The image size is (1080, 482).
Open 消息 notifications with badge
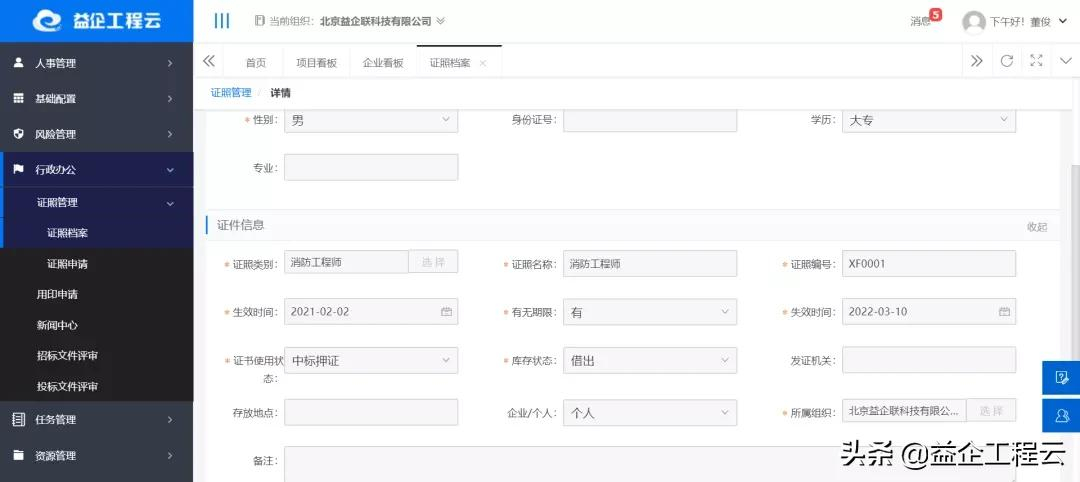click(925, 19)
